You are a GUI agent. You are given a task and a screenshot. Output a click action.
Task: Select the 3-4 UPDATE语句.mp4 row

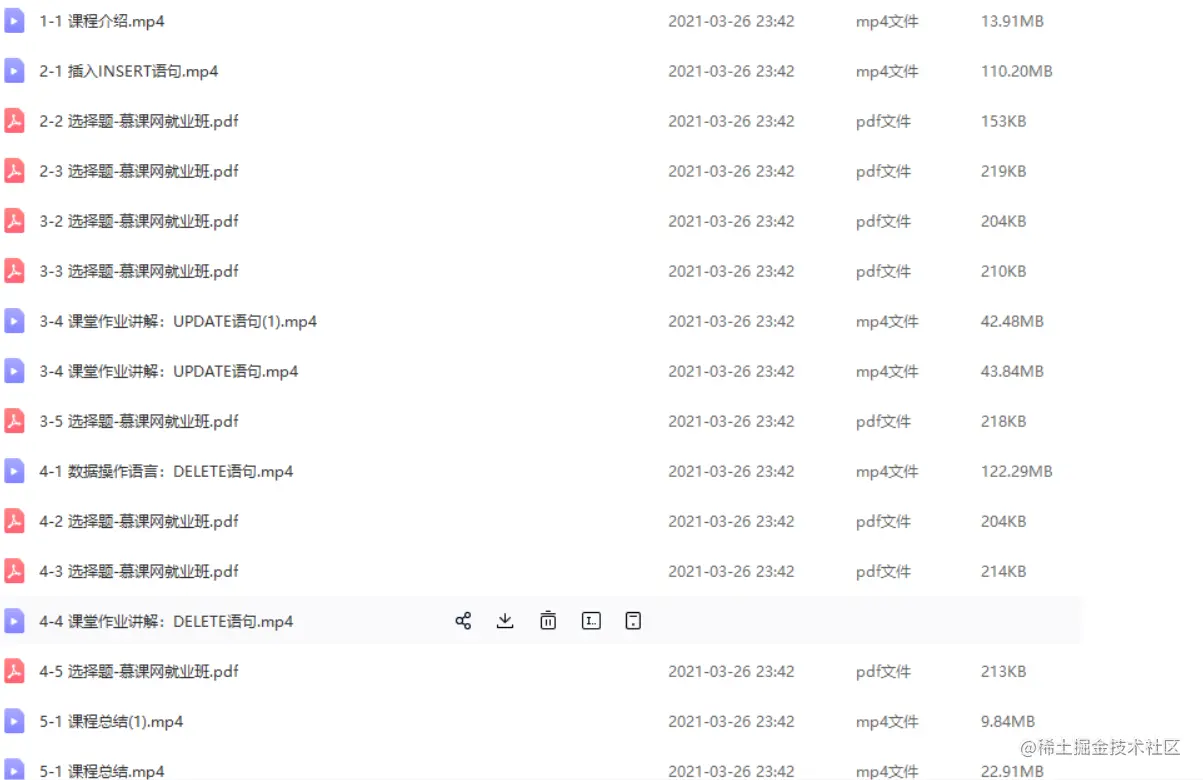(x=540, y=371)
